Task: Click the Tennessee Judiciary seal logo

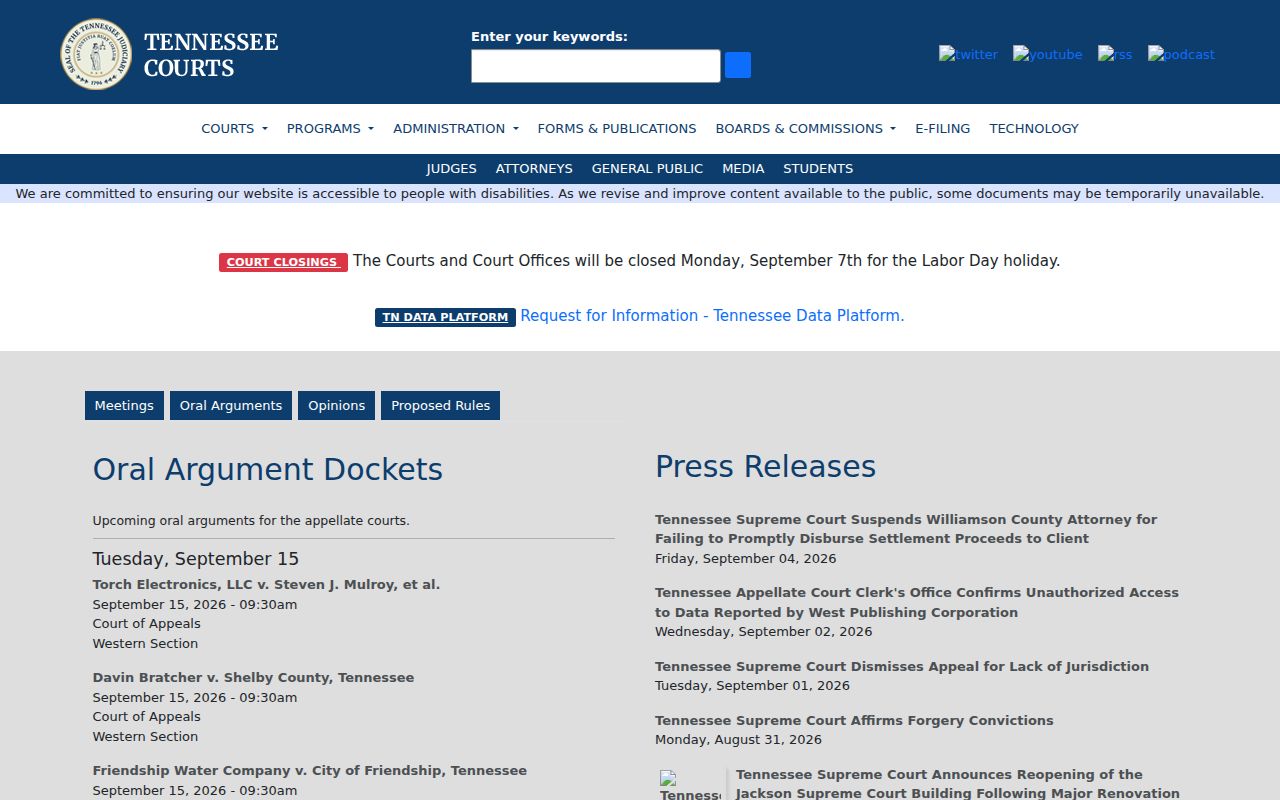Action: (96, 54)
